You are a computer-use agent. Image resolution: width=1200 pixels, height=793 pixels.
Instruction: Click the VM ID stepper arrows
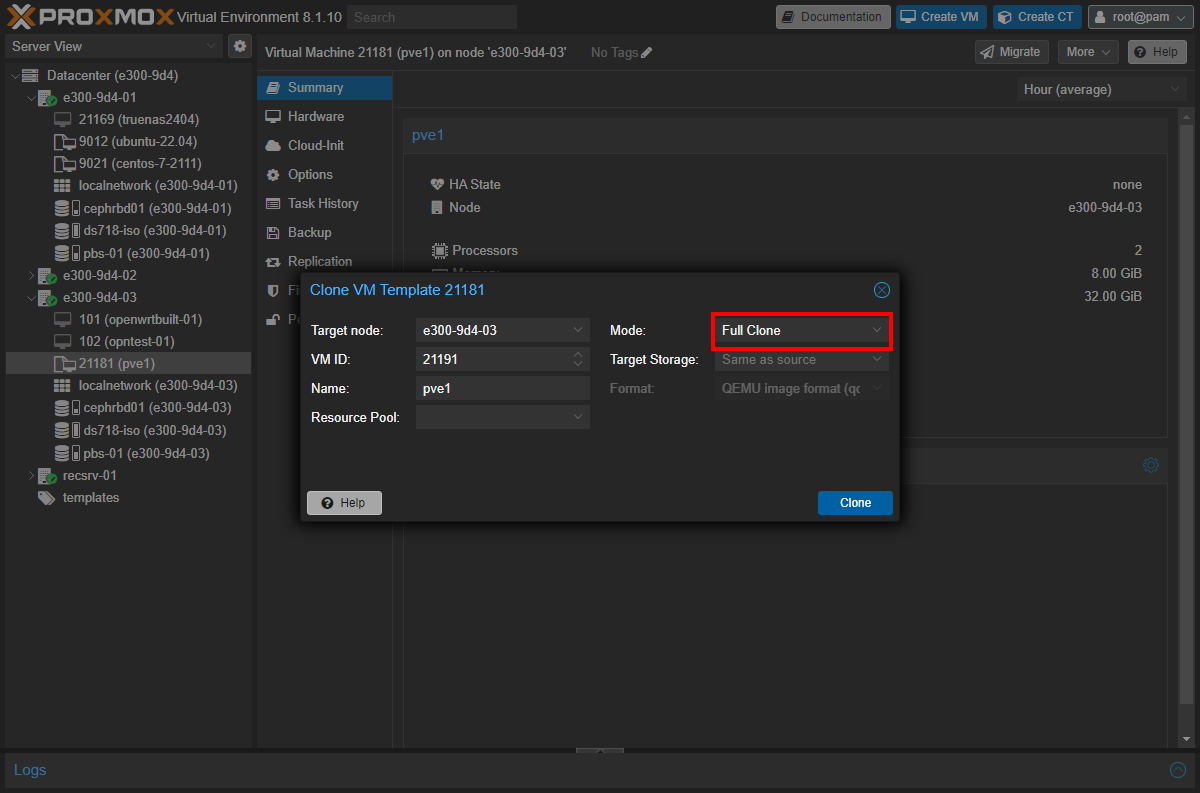578,359
